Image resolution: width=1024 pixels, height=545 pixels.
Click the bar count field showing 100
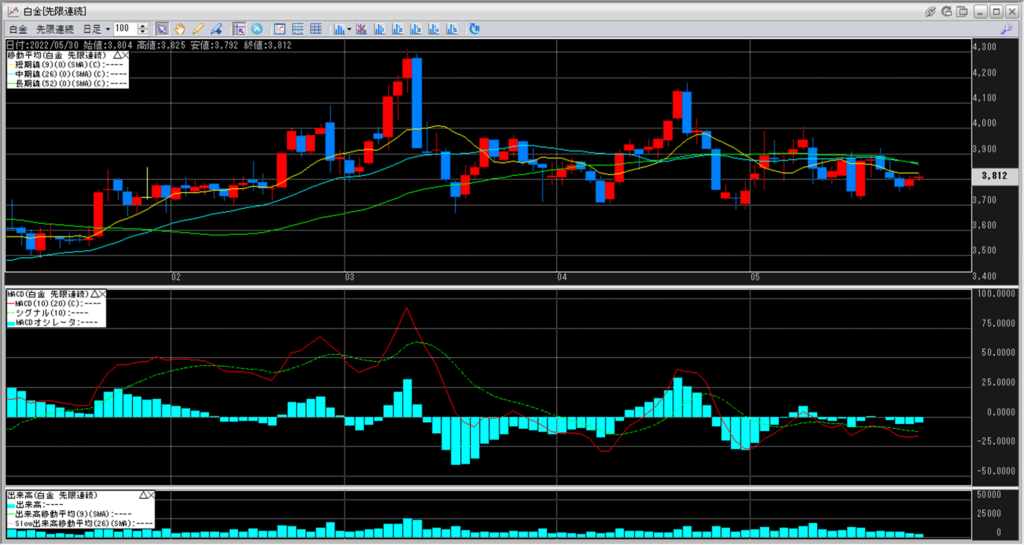click(124, 29)
